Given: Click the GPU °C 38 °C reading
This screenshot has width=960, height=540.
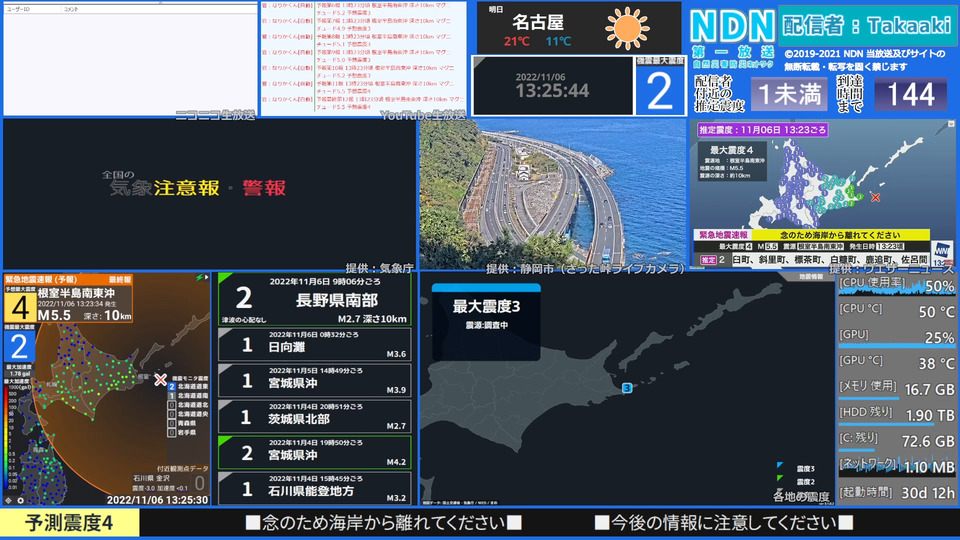Looking at the screenshot, I should [896, 363].
